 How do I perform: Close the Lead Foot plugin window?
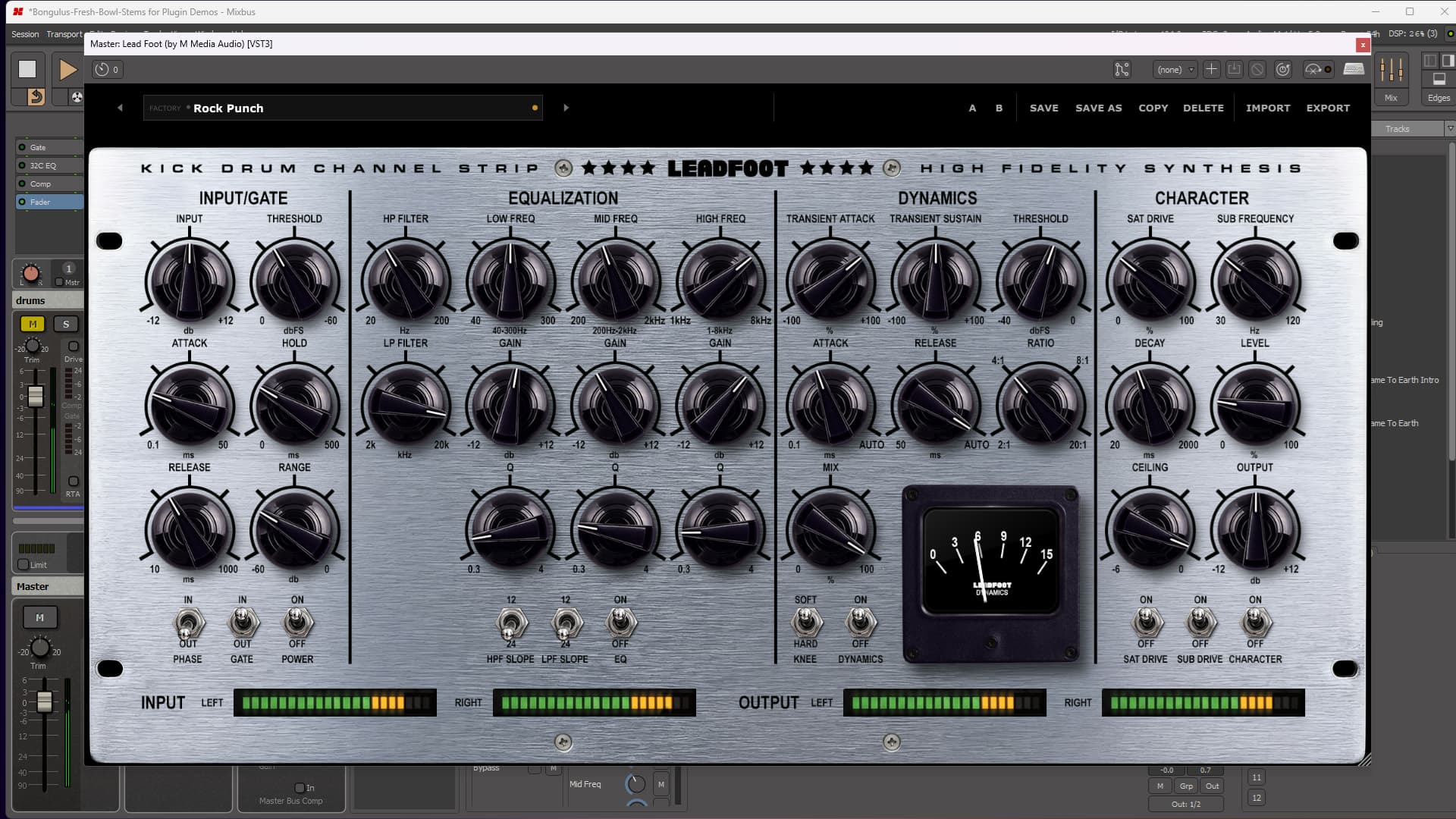pos(1363,45)
